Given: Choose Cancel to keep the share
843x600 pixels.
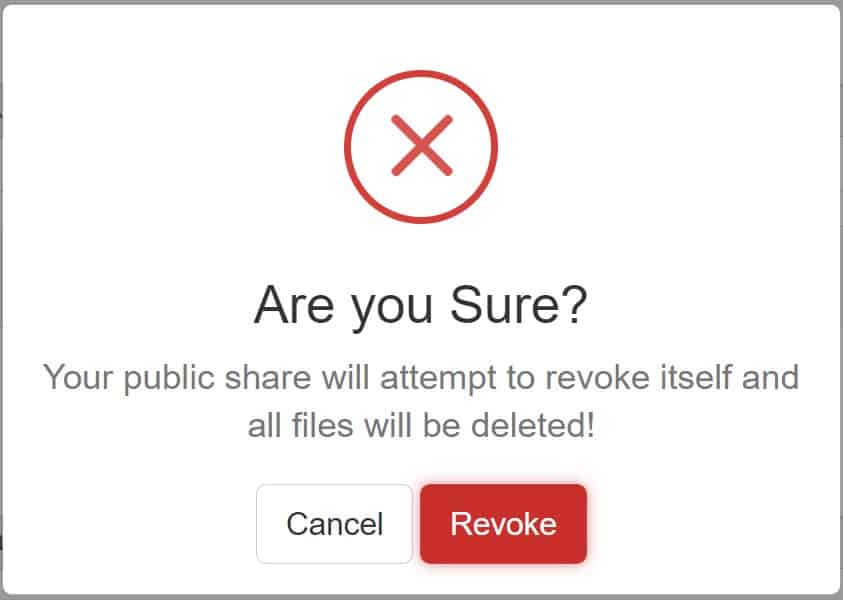Looking at the screenshot, I should pos(334,524).
